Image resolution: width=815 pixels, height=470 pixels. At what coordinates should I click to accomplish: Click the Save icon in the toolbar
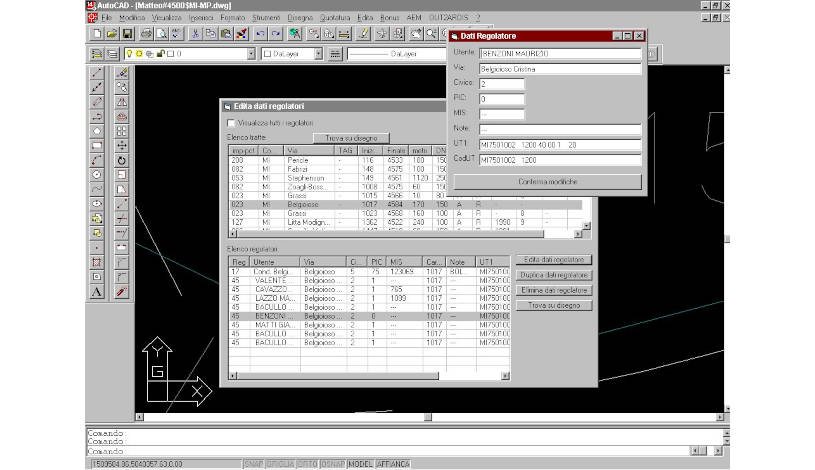(127, 33)
